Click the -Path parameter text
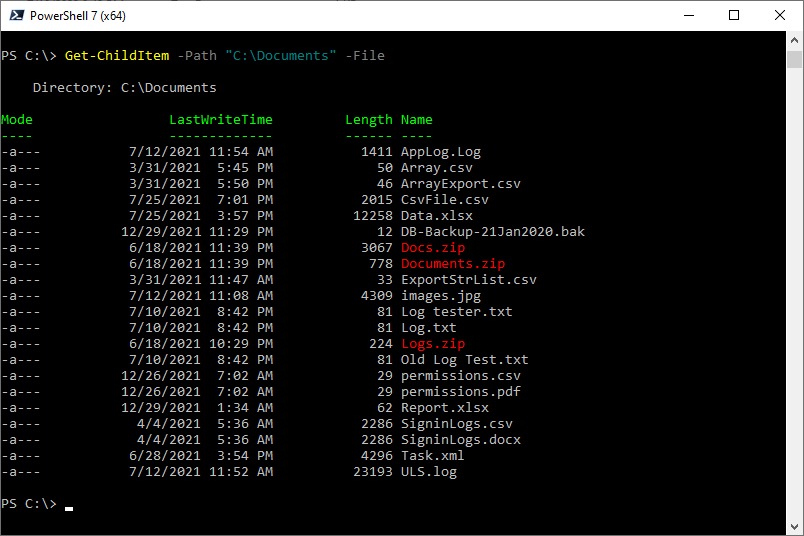804x536 pixels. point(197,55)
